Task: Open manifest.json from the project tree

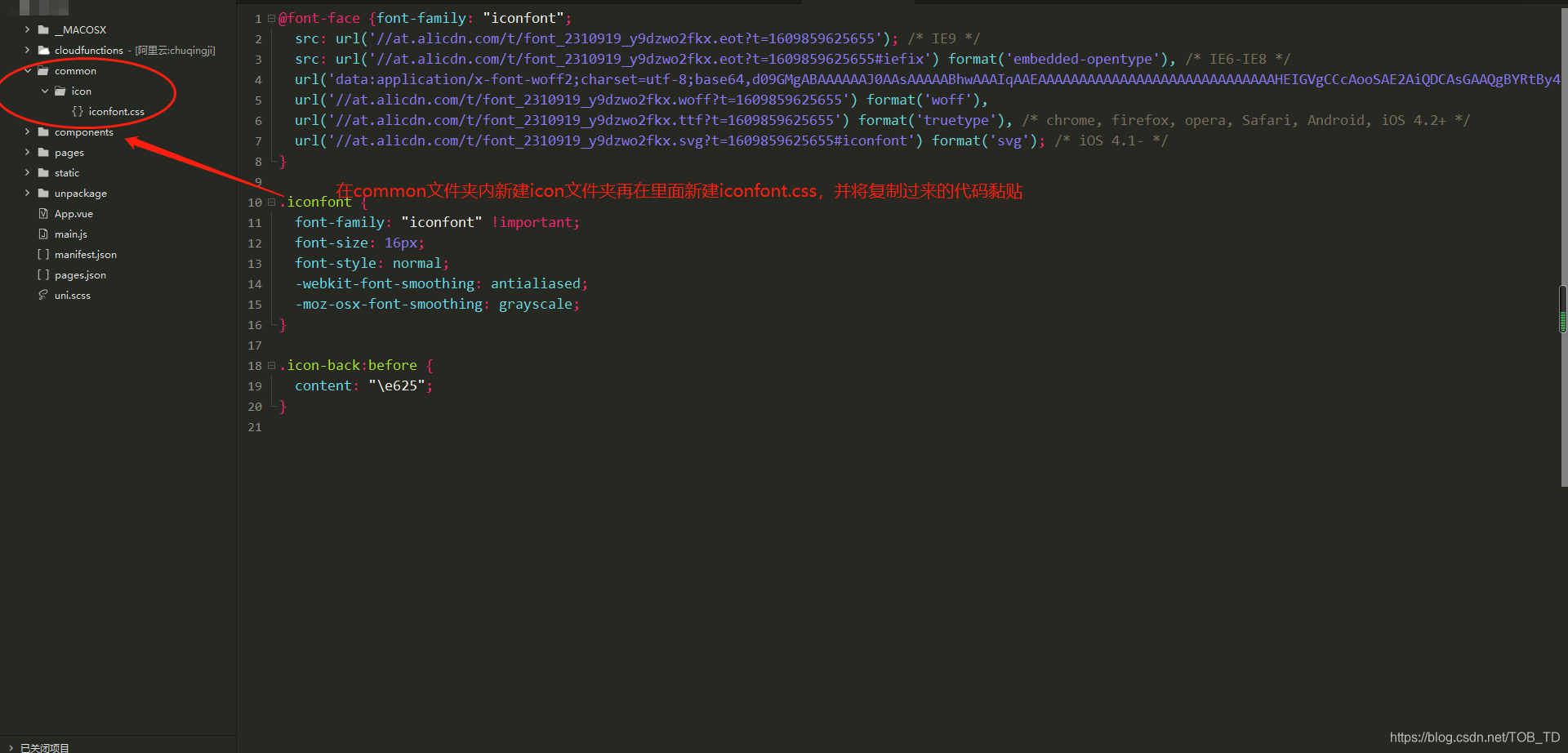Action: 86,255
